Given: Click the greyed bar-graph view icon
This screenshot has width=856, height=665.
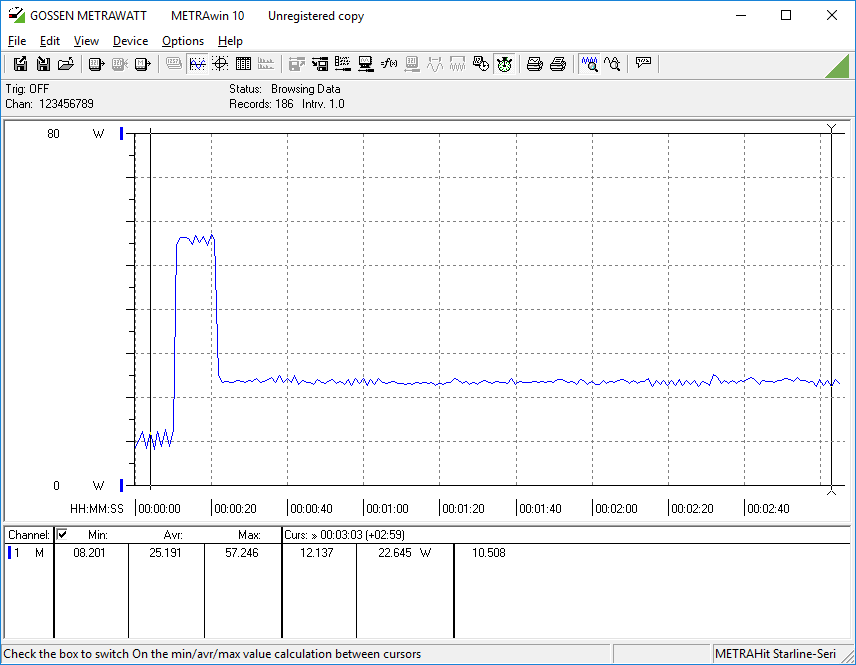Looking at the screenshot, I should (266, 64).
